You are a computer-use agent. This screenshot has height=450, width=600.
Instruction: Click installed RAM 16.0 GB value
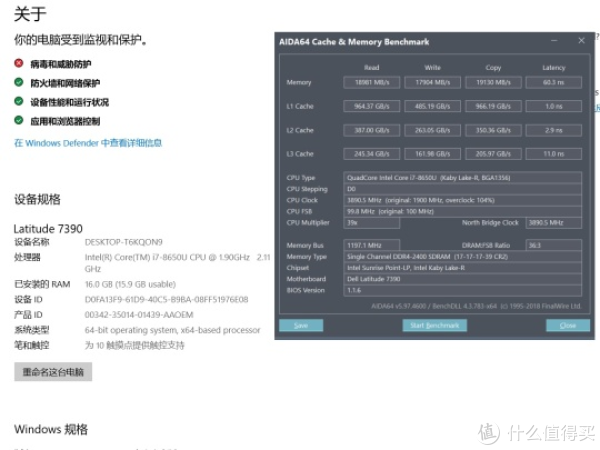(x=130, y=284)
